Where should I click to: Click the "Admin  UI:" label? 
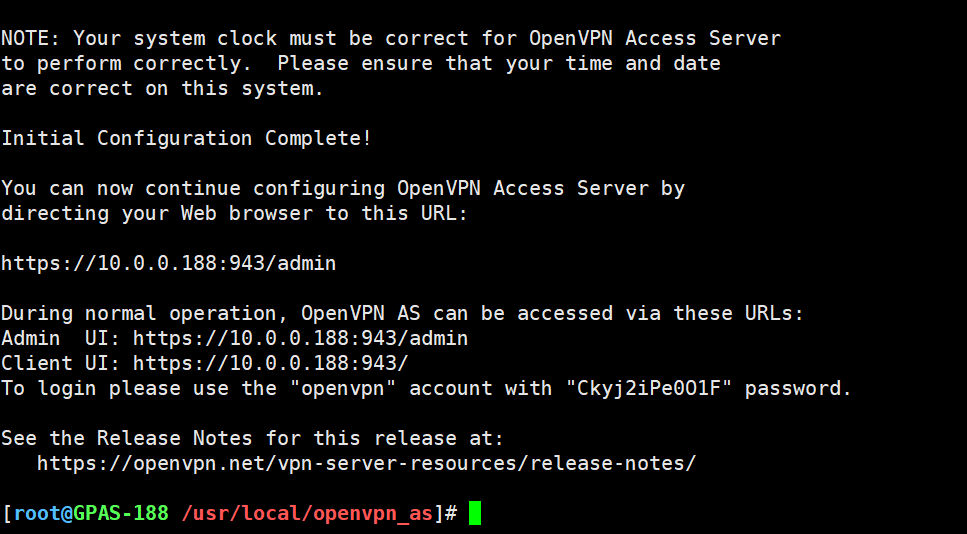pos(60,339)
